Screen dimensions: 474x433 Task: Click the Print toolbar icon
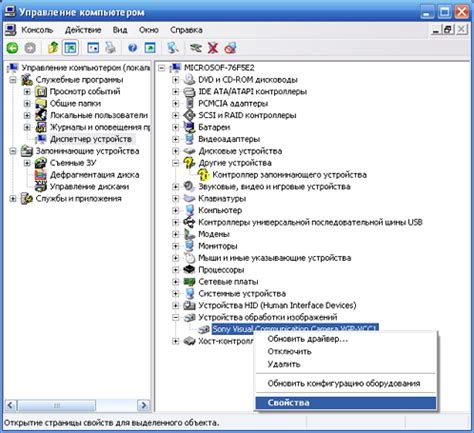(x=110, y=48)
